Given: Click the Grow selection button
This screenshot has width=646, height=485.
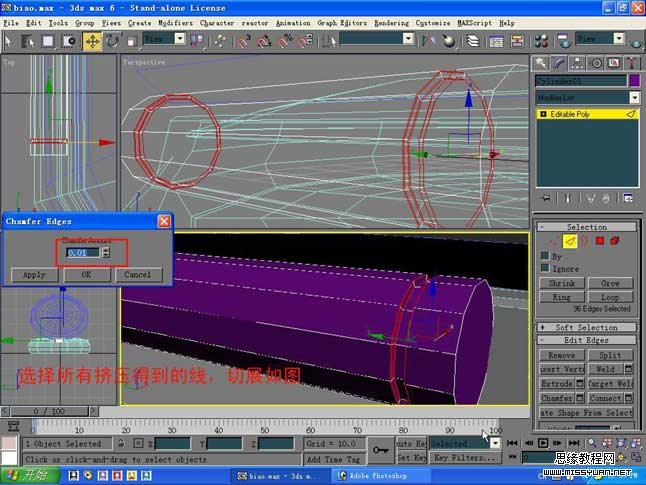Looking at the screenshot, I should click(610, 283).
